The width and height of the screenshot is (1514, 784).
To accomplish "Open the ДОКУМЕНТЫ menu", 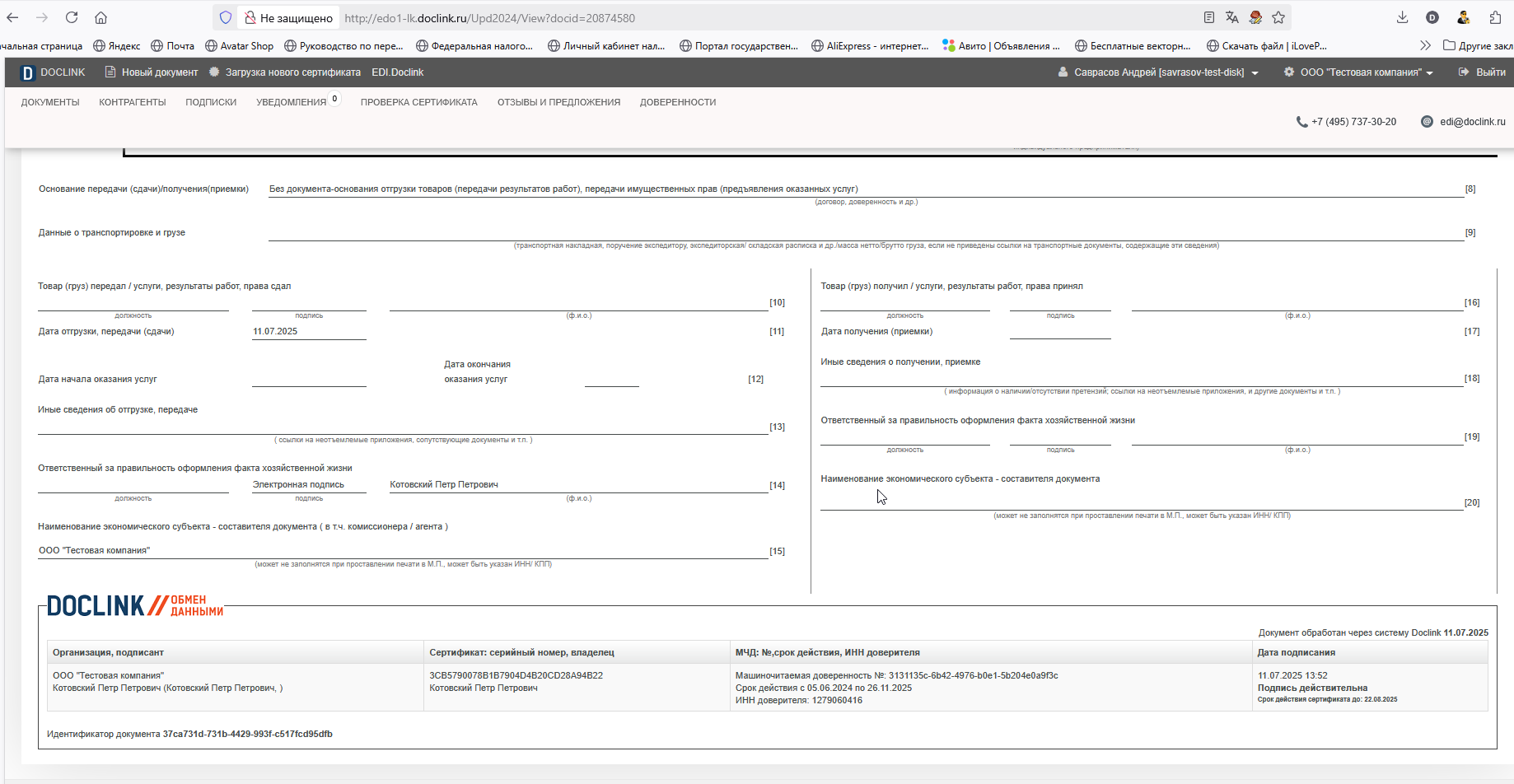I will click(x=50, y=102).
